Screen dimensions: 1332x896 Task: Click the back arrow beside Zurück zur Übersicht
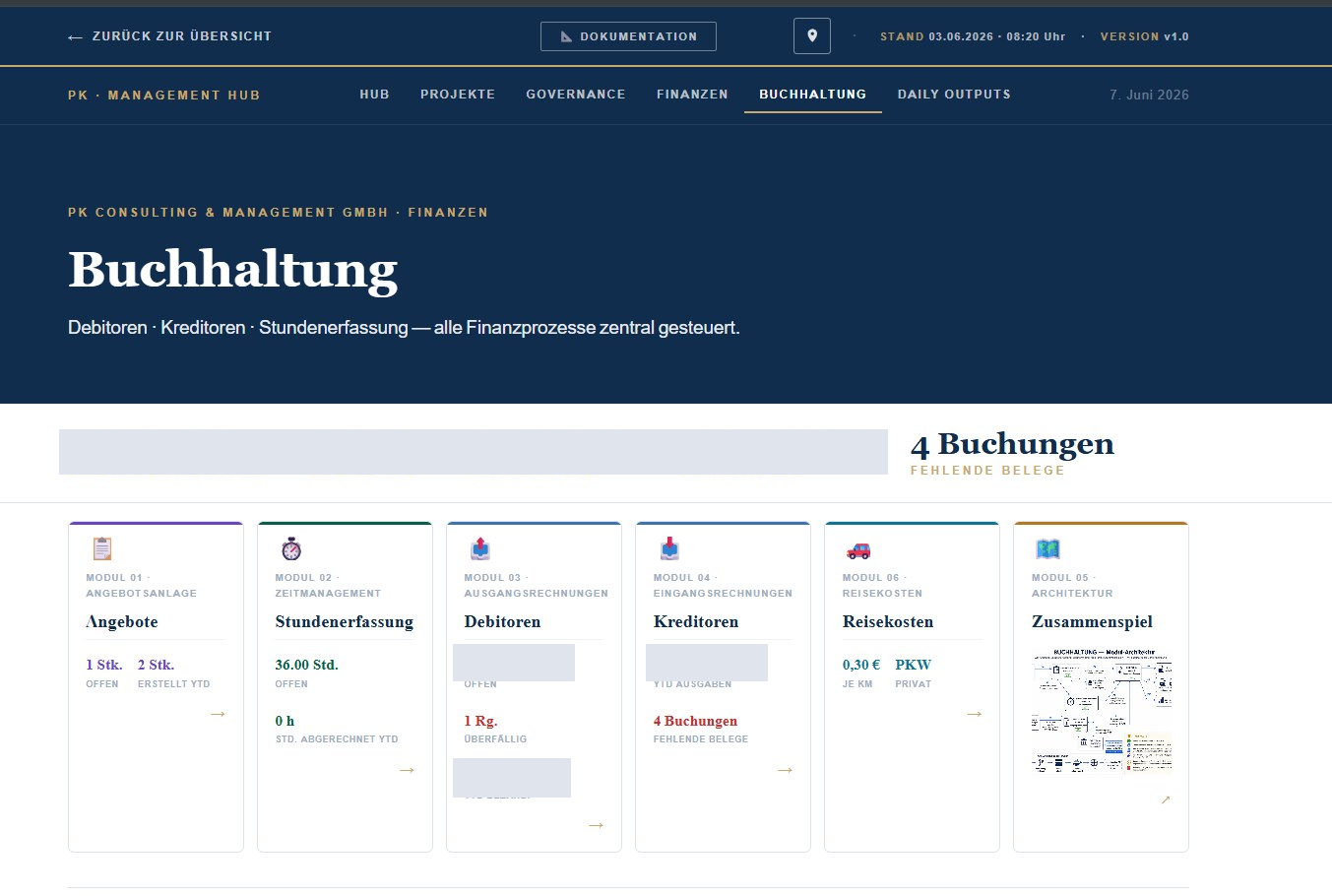coord(75,37)
